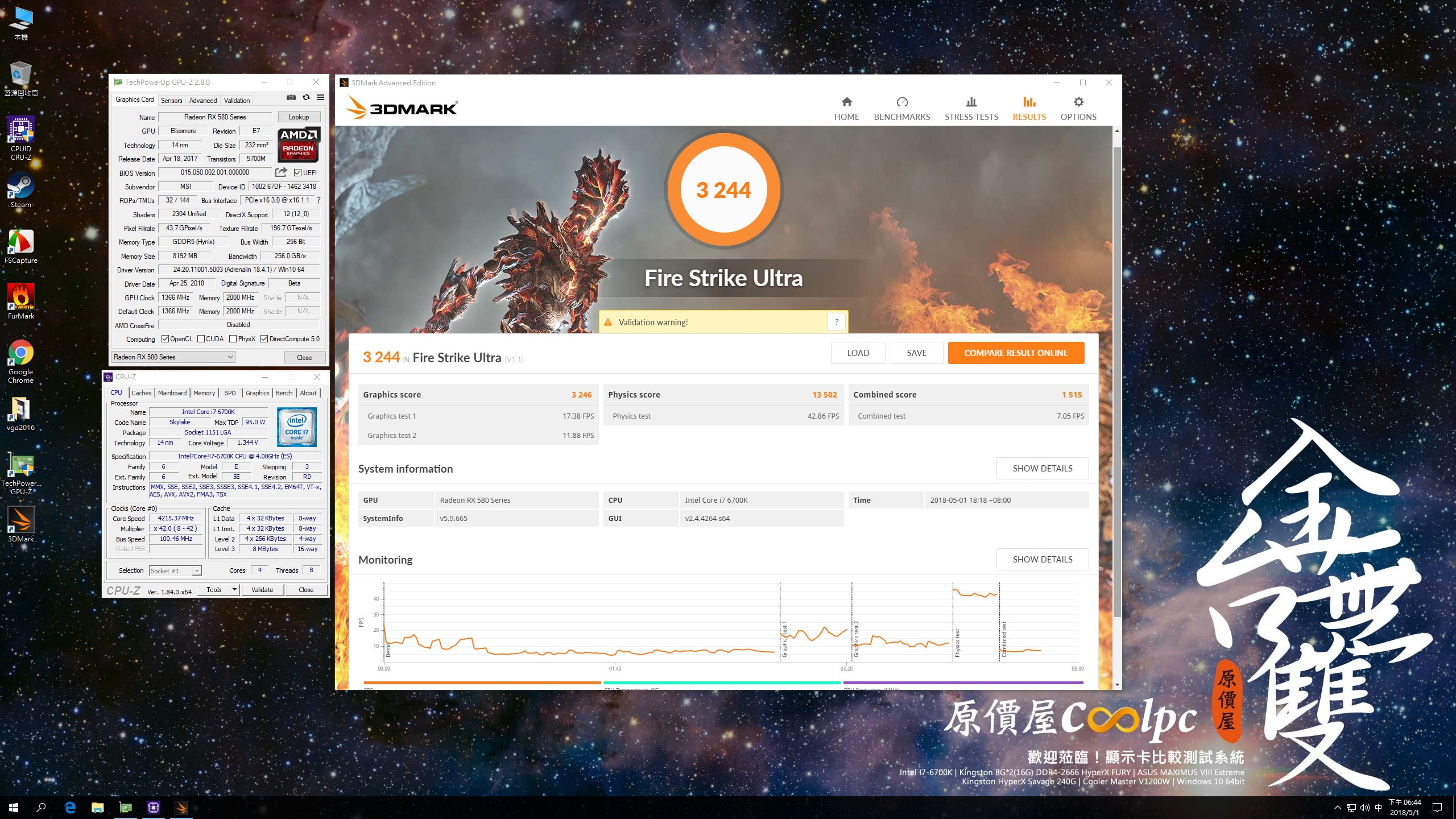Select the Recycle Bin desktop icon
Image resolution: width=1456 pixels, height=819 pixels.
pos(21,79)
